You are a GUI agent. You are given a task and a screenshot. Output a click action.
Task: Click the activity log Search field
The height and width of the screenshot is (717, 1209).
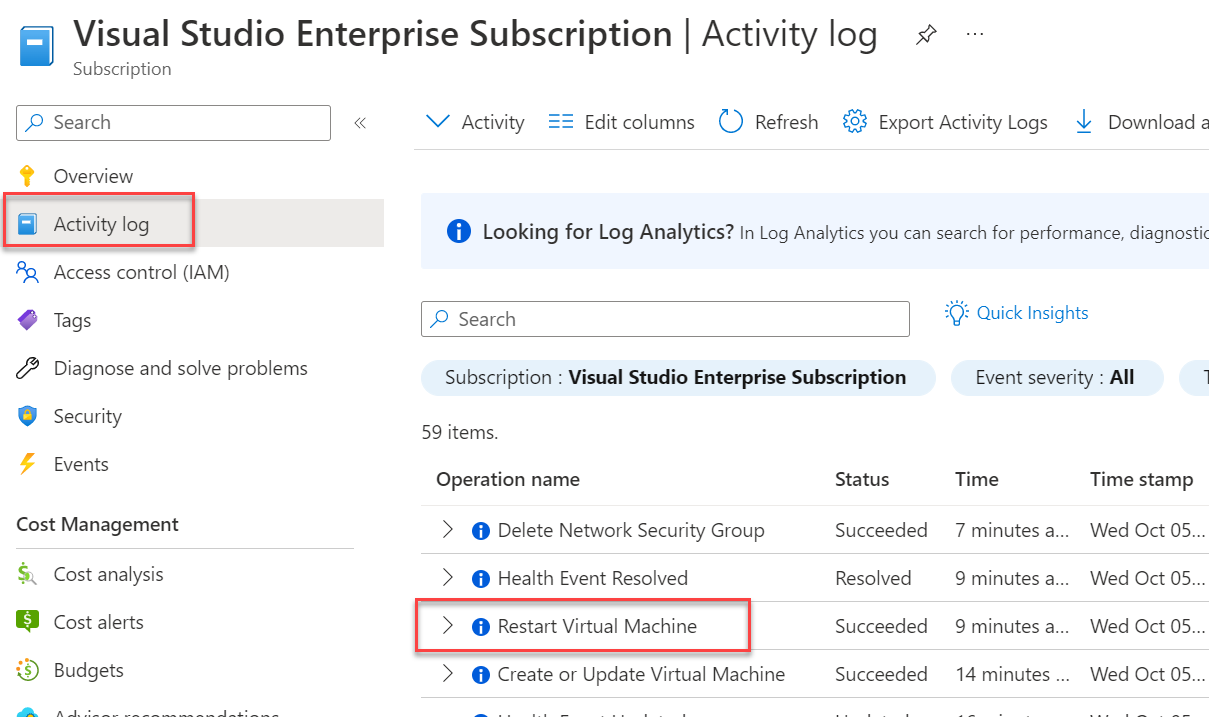click(665, 320)
